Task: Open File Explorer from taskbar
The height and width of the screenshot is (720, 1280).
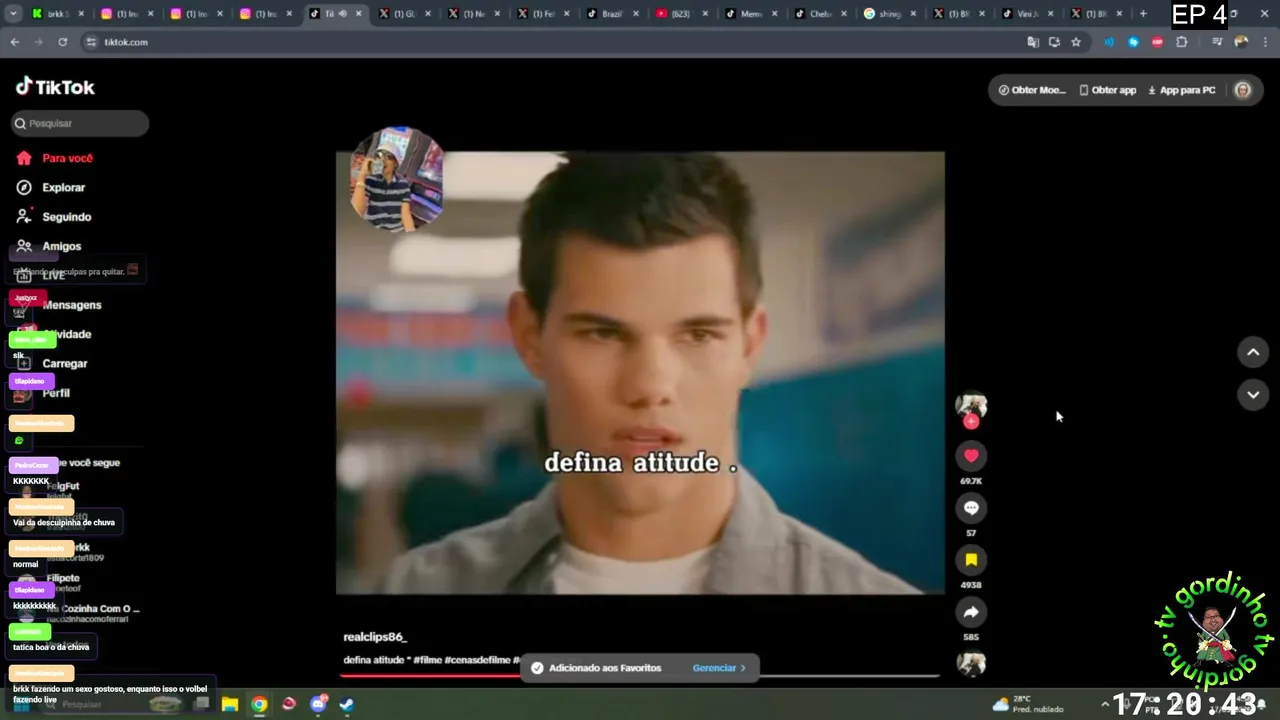Action: tap(229, 704)
